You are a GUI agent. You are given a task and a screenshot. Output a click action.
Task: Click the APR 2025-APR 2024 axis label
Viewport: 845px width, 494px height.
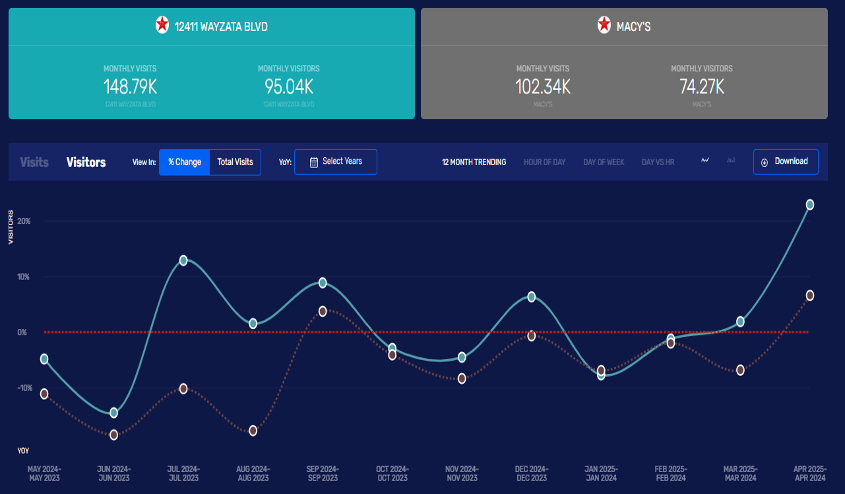point(809,474)
